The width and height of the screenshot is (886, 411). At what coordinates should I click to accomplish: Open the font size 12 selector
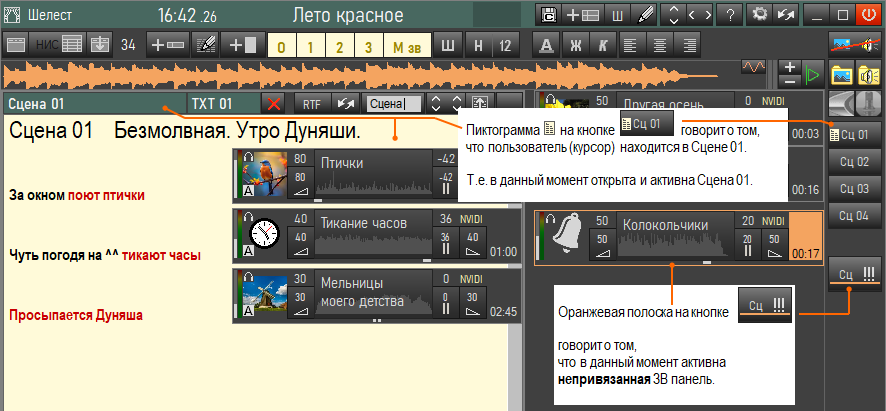pyautogui.click(x=506, y=45)
